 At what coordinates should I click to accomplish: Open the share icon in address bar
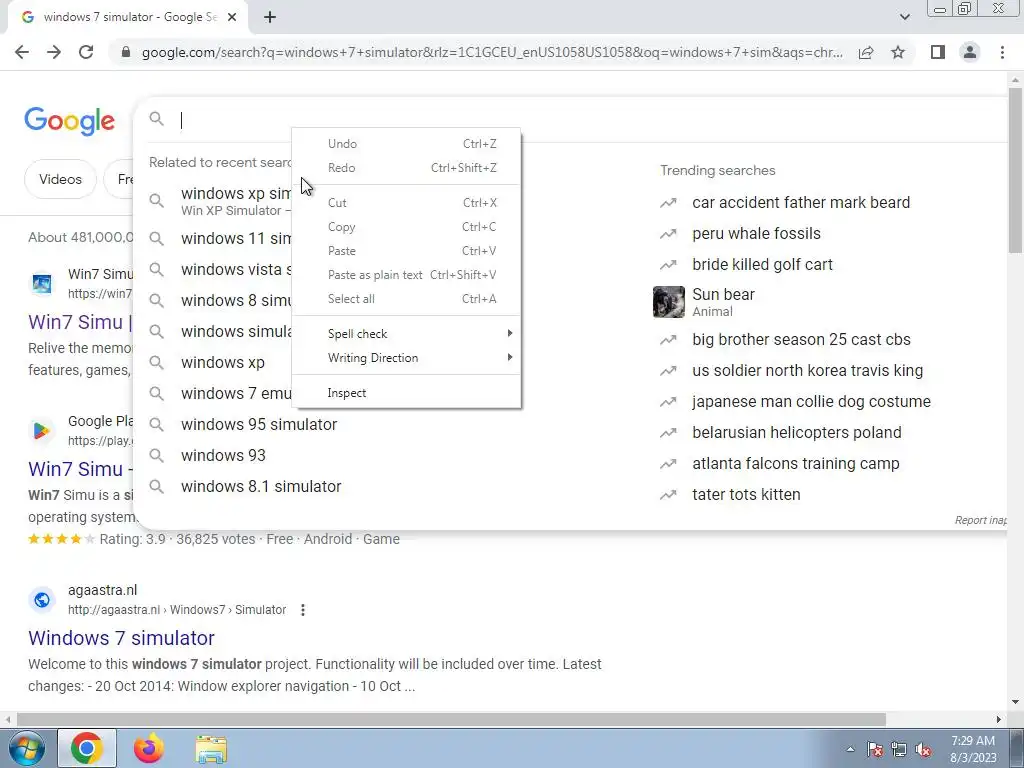click(866, 52)
